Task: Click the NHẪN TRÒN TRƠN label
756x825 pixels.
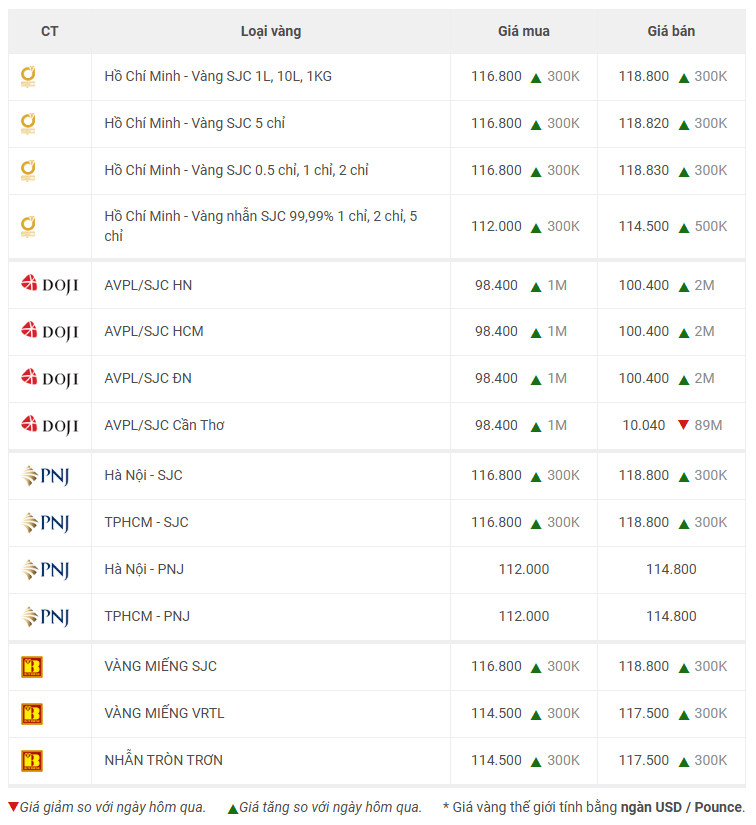Action: pos(164,760)
